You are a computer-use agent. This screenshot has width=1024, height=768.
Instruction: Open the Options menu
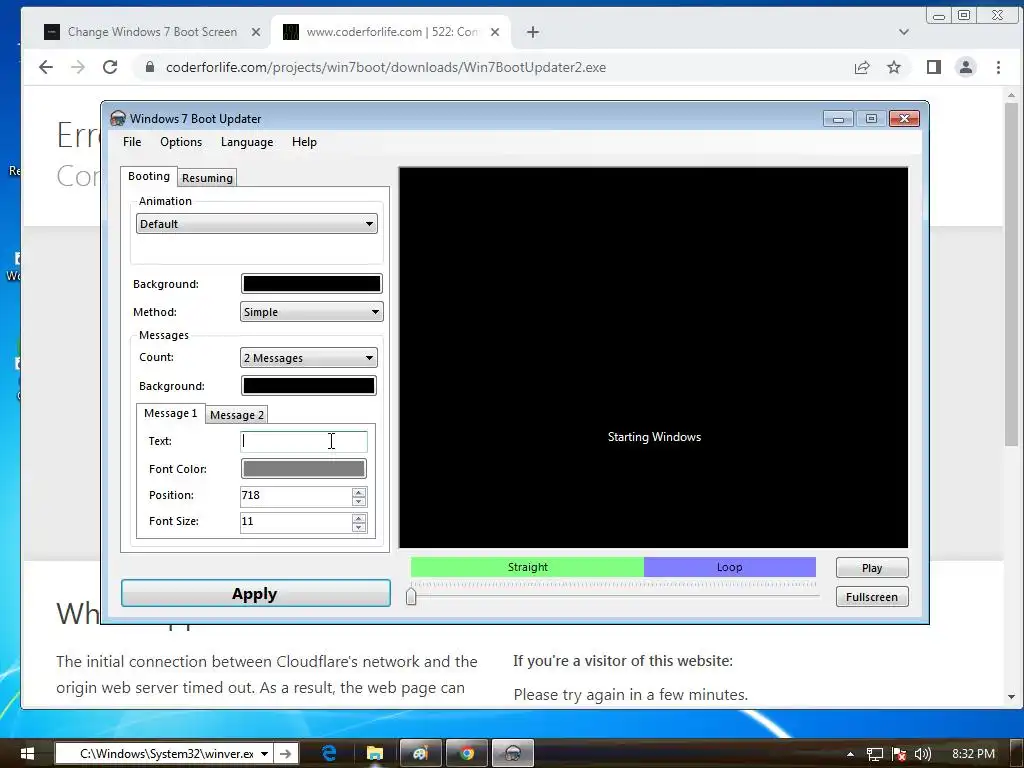pos(181,142)
